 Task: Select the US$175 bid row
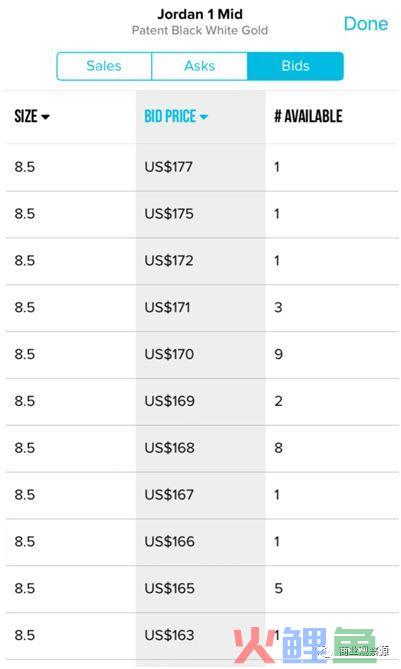tap(202, 214)
